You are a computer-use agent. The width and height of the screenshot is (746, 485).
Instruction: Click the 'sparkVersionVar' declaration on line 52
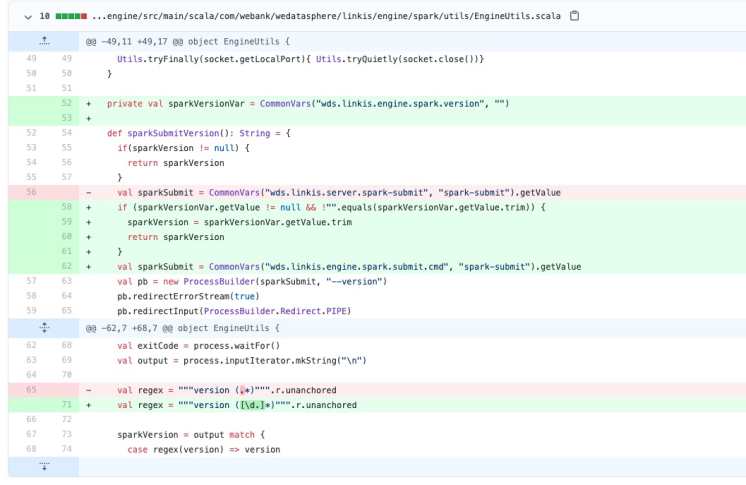point(308,104)
